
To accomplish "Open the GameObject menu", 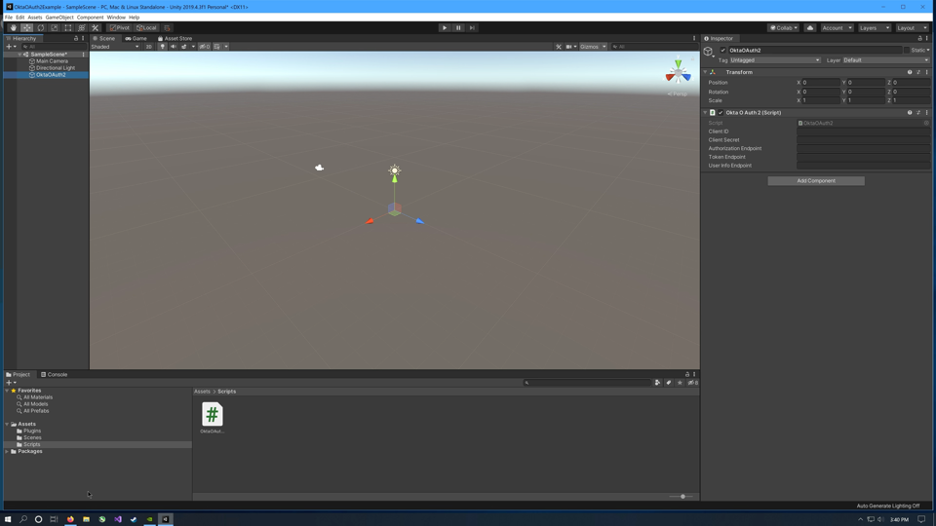I will pyautogui.click(x=59, y=17).
